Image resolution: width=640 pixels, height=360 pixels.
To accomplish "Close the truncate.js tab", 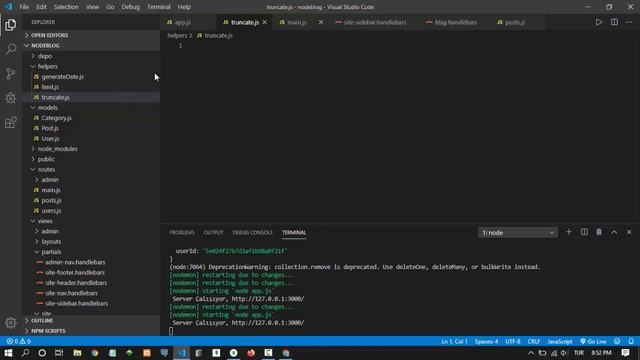I will (x=264, y=22).
